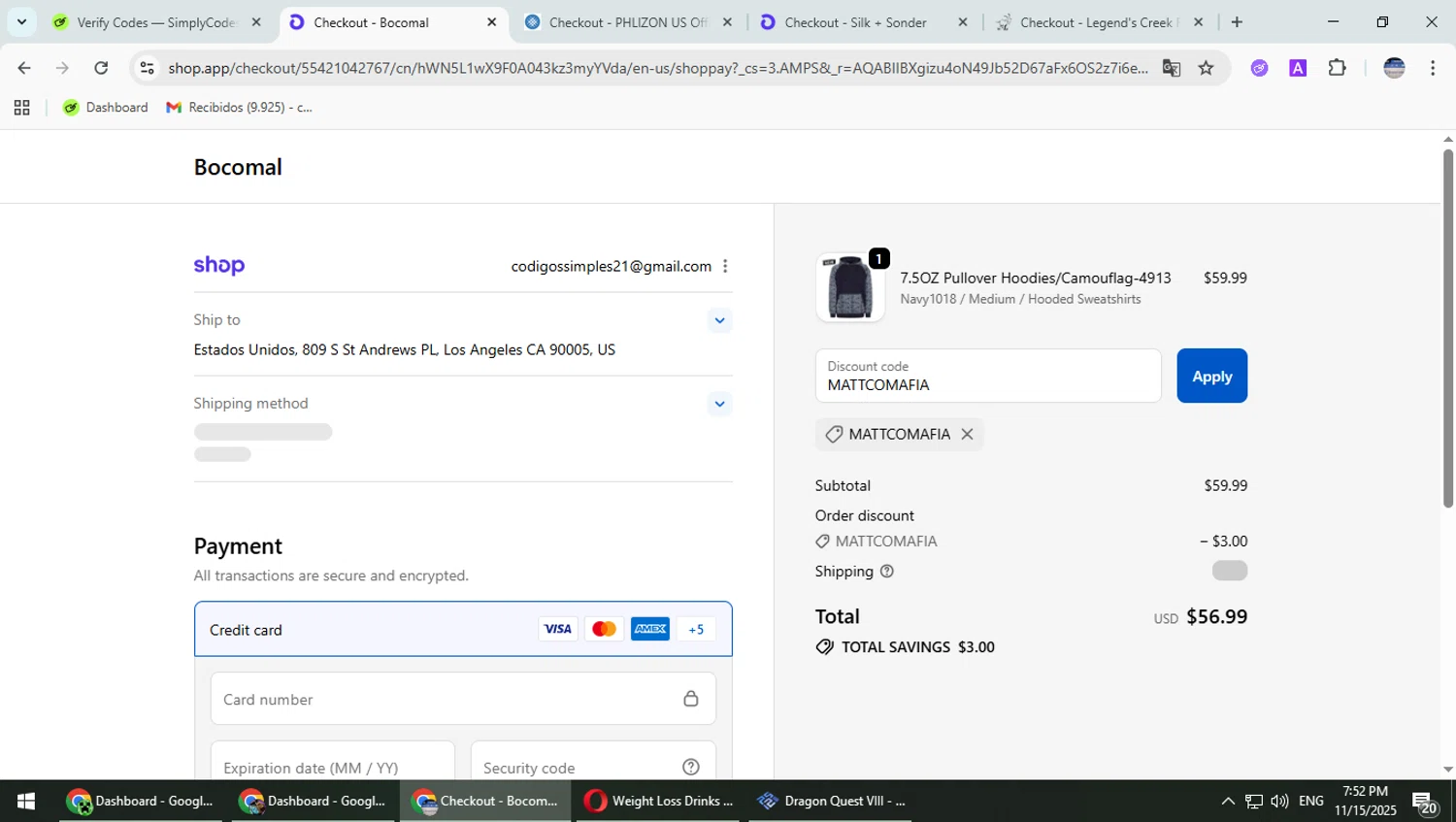Click the Mastercard logo
The image size is (1456, 822).
(604, 629)
